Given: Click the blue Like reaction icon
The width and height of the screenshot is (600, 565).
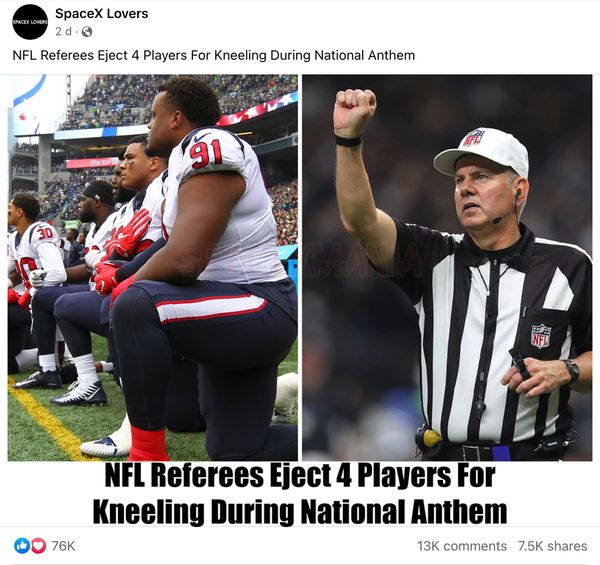Looking at the screenshot, I should point(21,545).
